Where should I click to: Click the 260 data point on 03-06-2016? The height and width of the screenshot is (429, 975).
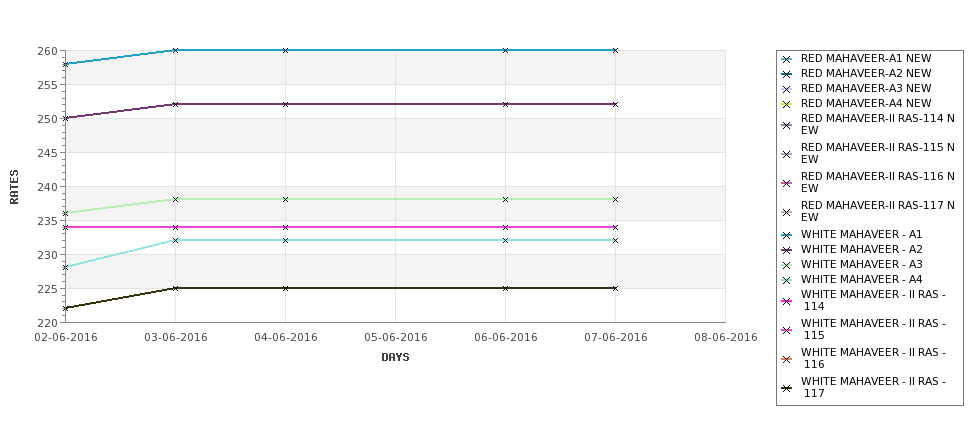click(175, 50)
